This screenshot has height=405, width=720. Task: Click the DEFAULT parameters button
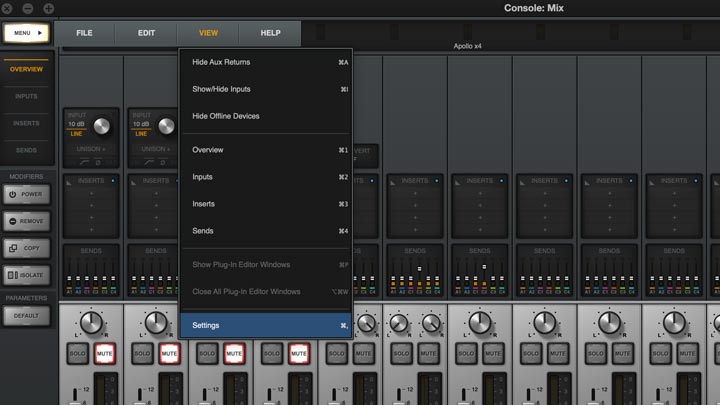[x=26, y=316]
